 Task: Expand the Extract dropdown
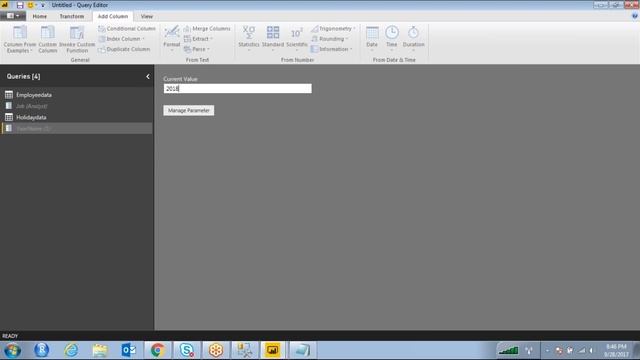[198, 39]
